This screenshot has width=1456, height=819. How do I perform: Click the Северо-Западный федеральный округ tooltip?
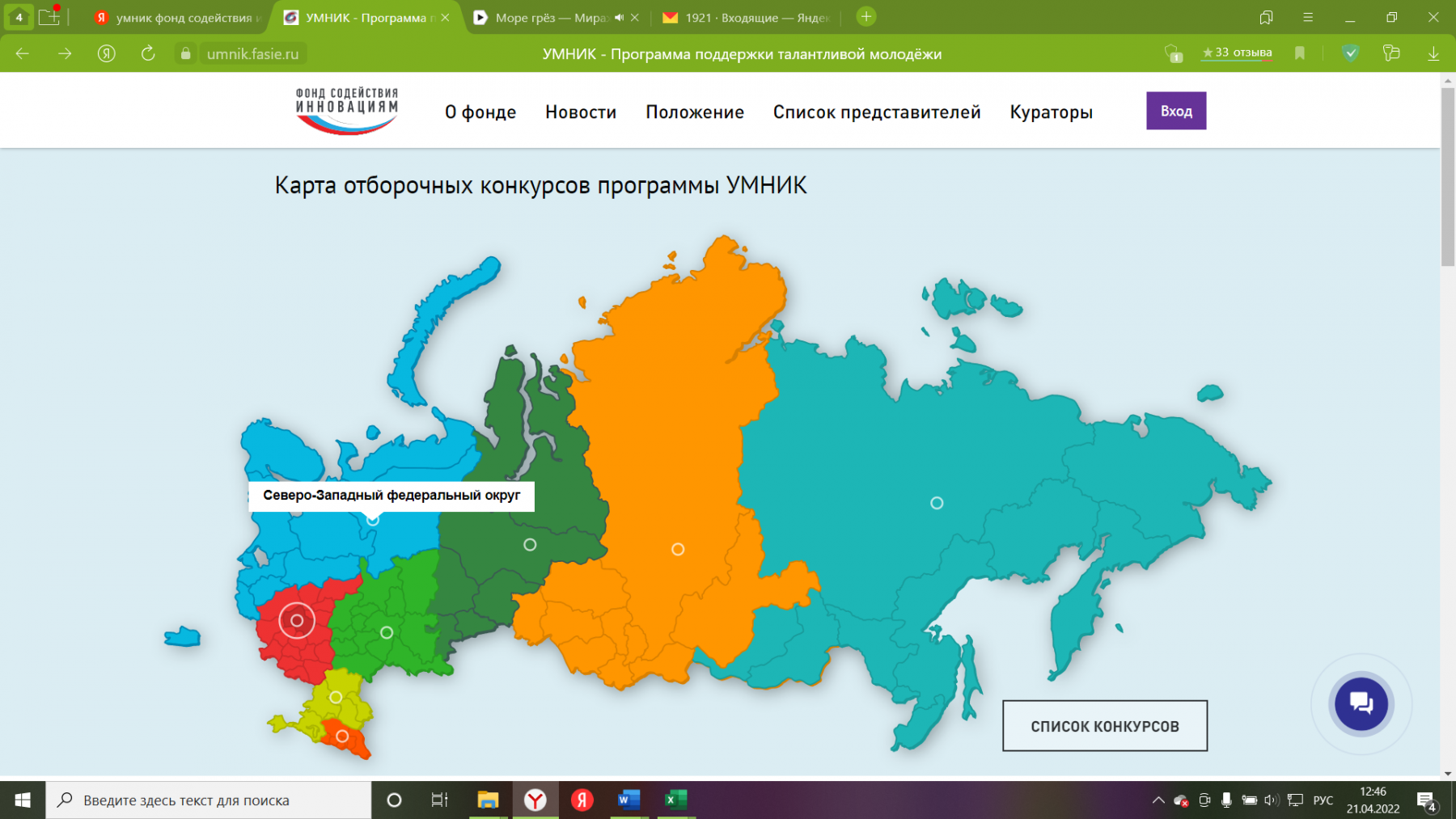coord(392,495)
